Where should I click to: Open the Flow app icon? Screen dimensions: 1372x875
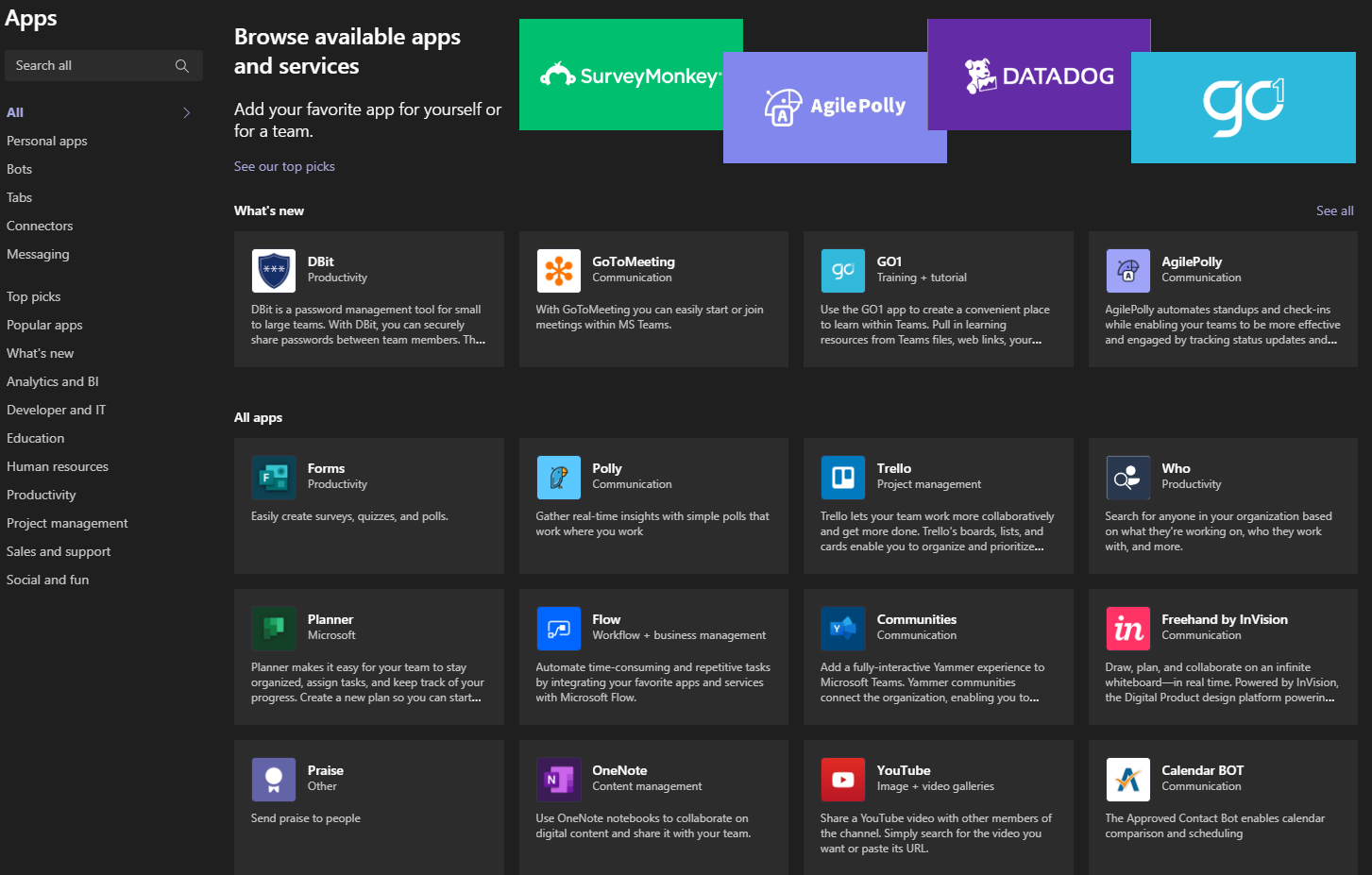pyautogui.click(x=559, y=629)
